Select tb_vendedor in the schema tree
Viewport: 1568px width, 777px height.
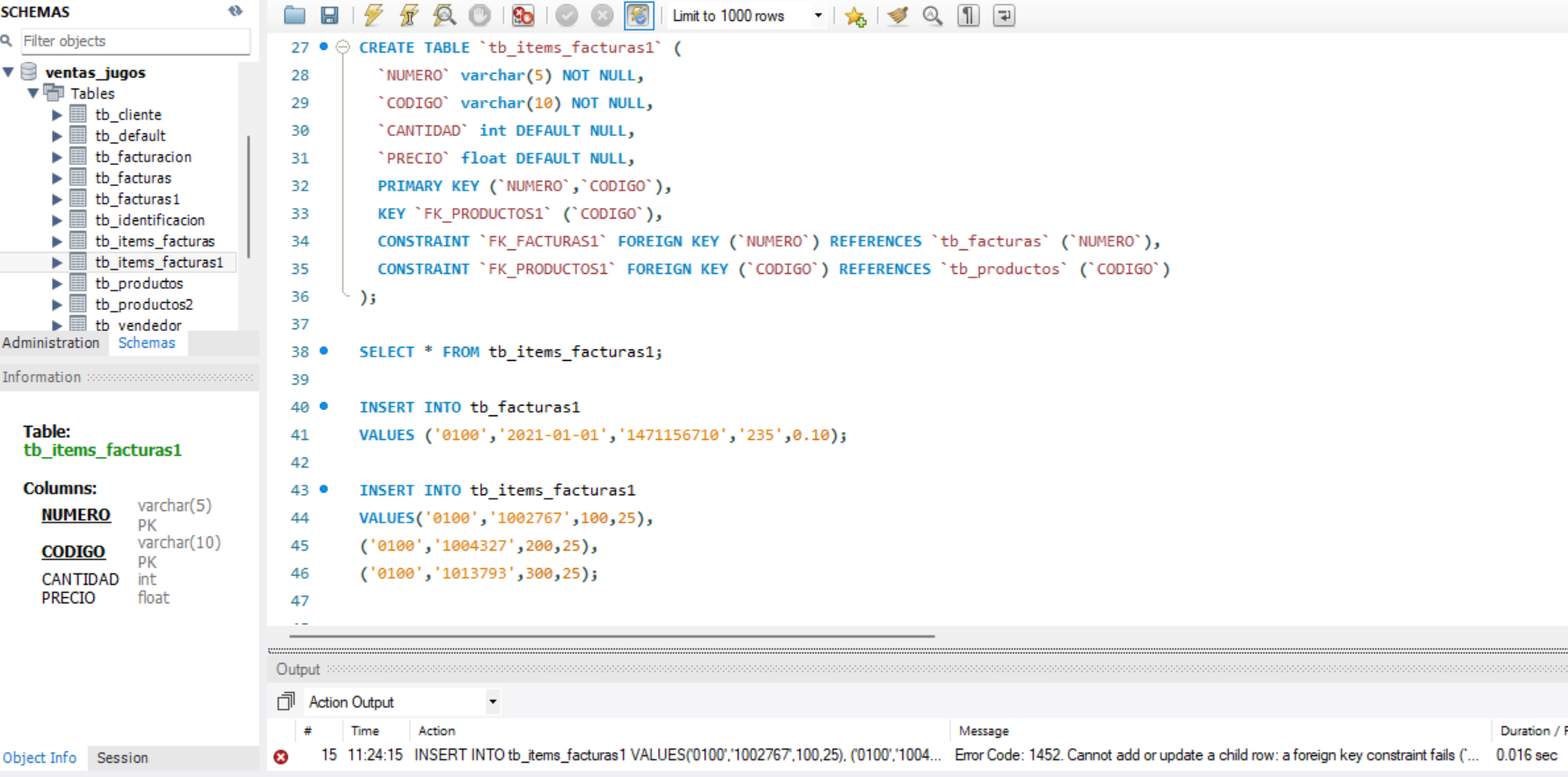click(138, 325)
